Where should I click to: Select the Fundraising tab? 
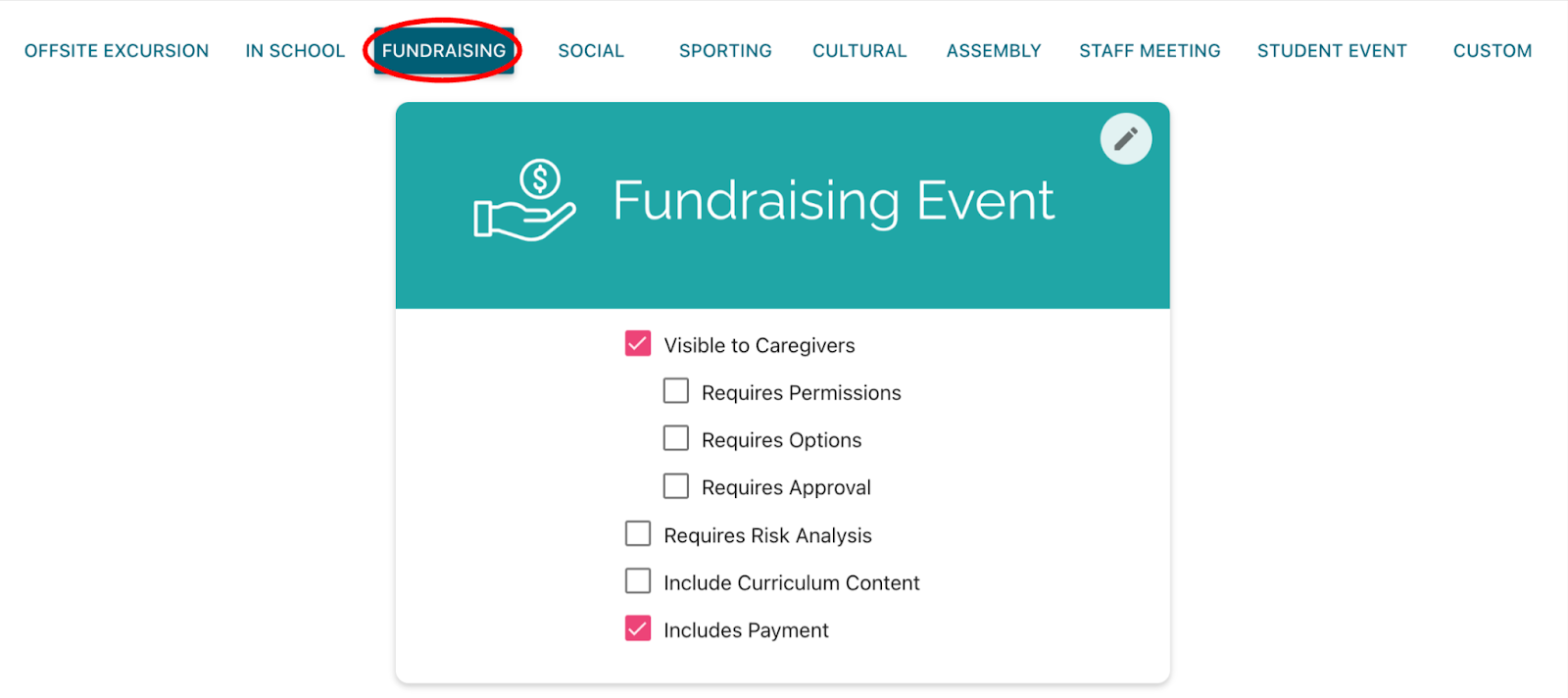click(444, 51)
